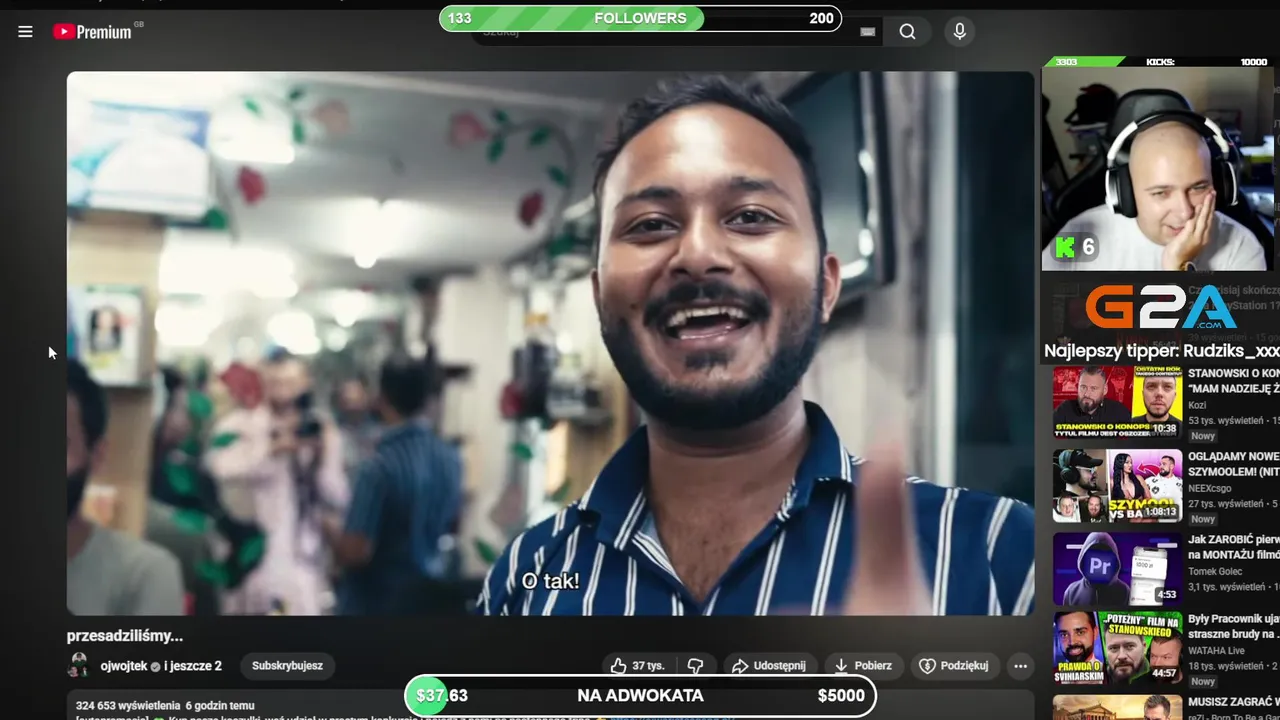This screenshot has width=1280, height=720.
Task: Open the YouTube hamburger guide menu
Action: (25, 32)
